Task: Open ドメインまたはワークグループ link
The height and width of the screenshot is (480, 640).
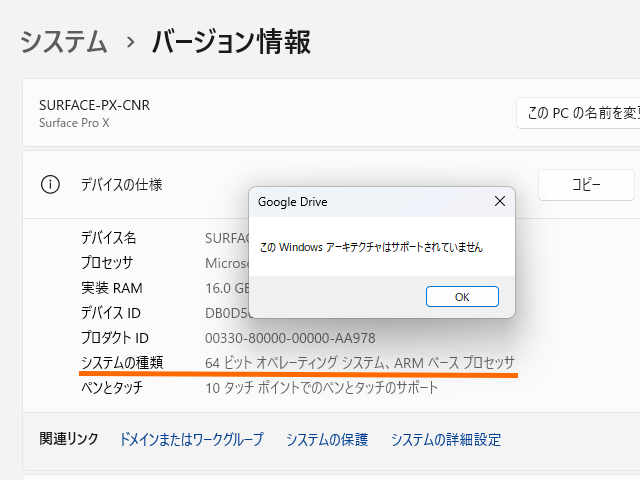Action: (191, 440)
